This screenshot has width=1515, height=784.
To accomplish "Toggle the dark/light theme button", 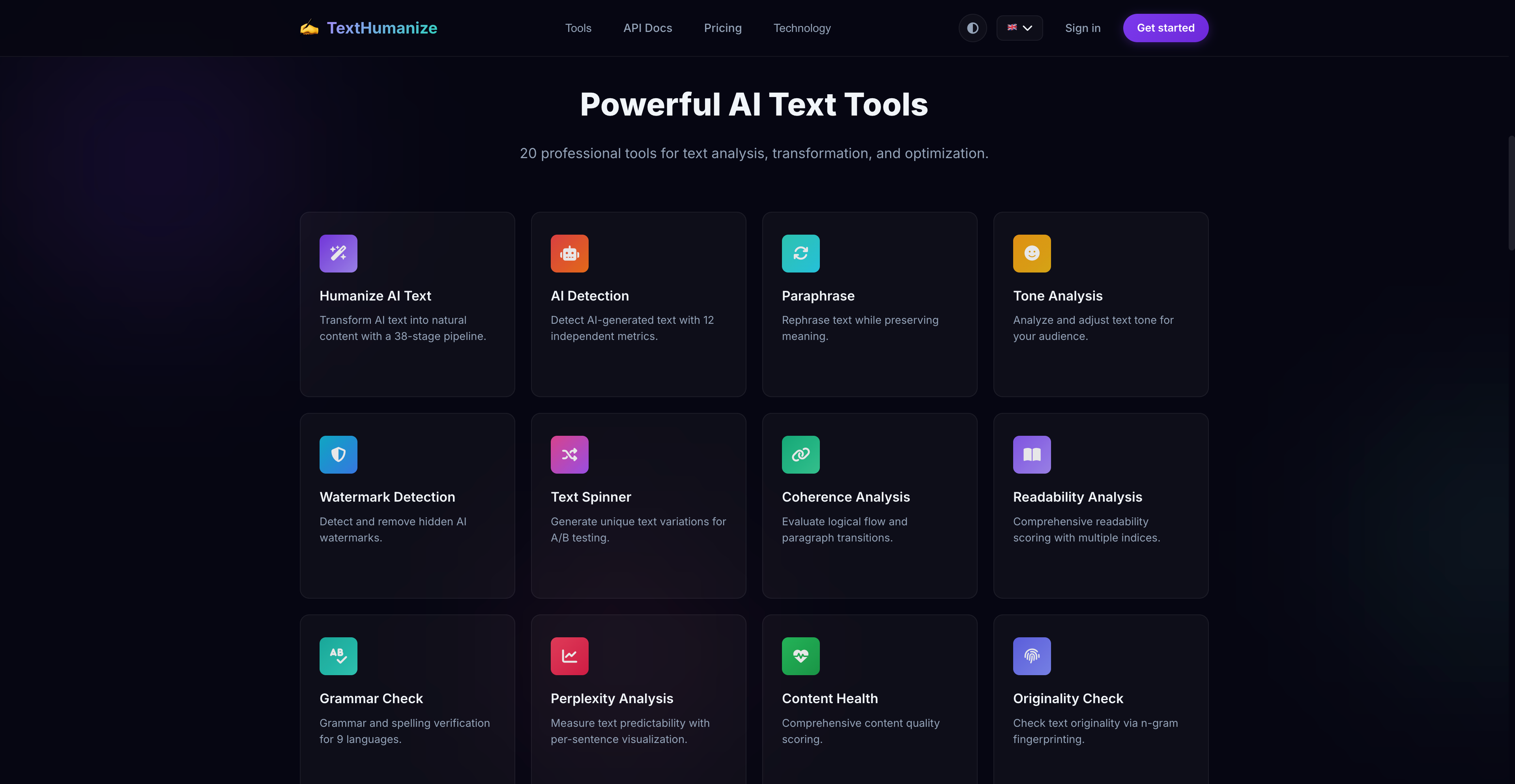I will [972, 28].
